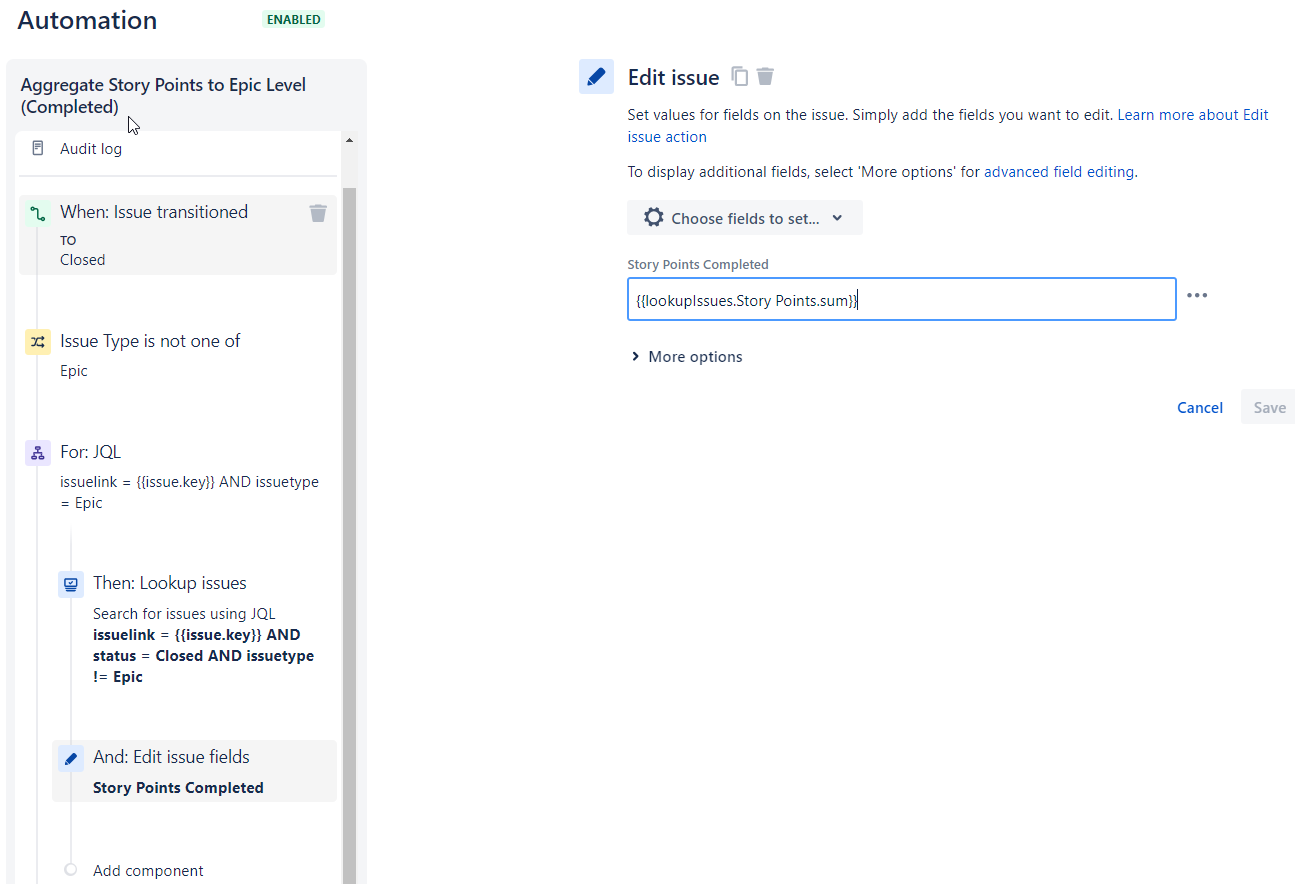Click the Edit issue fields pencil icon

coord(71,758)
